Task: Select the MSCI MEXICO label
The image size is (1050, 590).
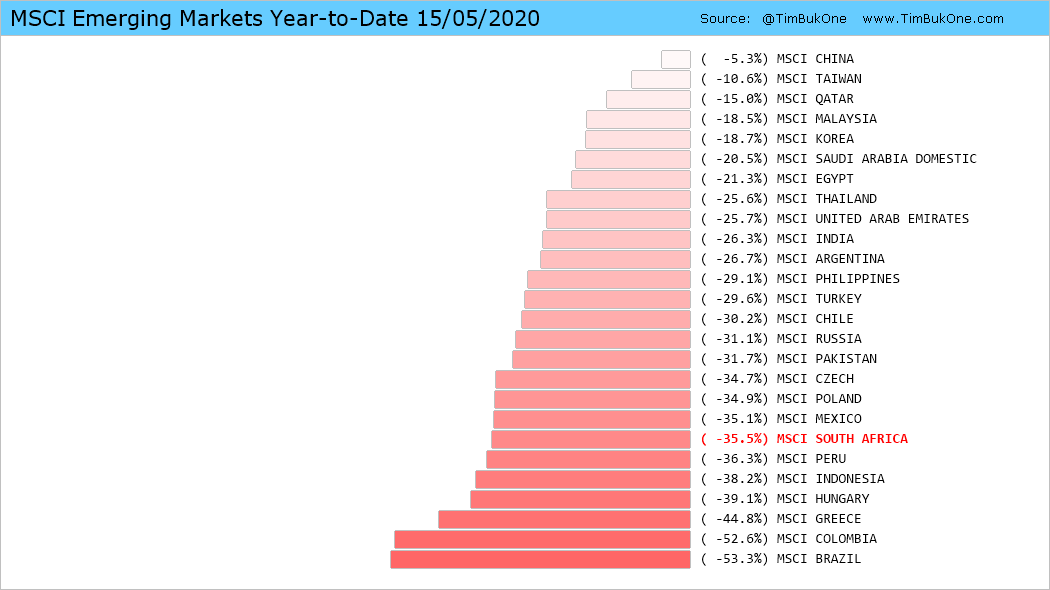Action: click(x=819, y=419)
